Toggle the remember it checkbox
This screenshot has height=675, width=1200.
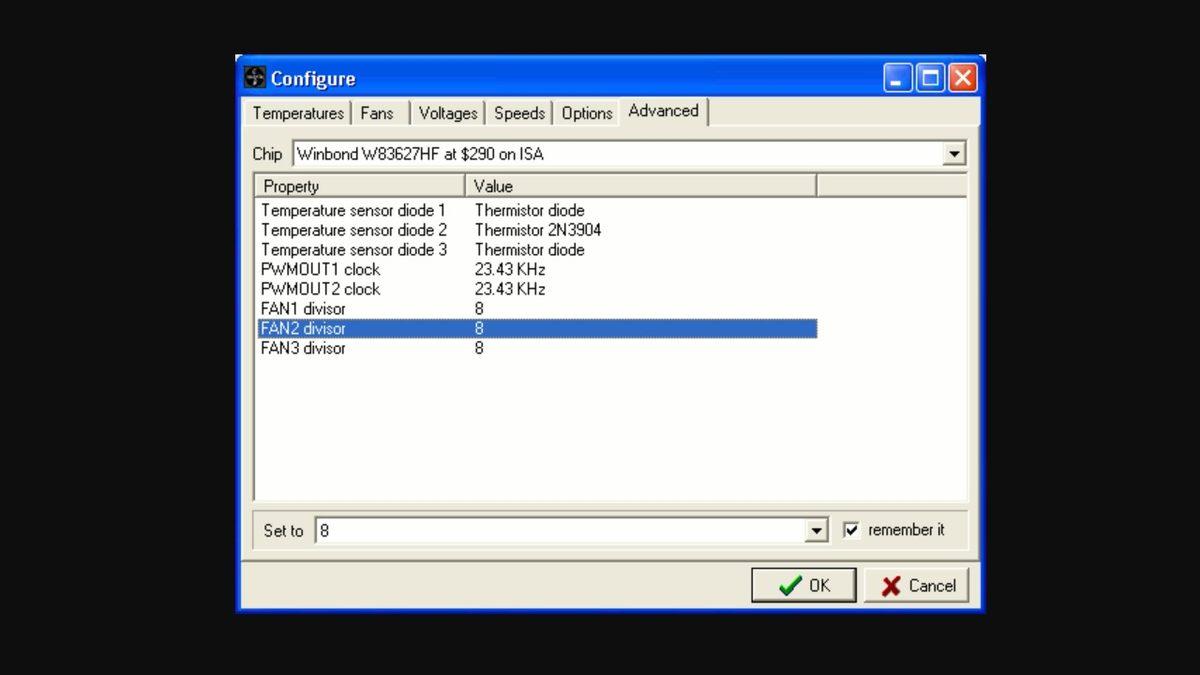[x=852, y=530]
